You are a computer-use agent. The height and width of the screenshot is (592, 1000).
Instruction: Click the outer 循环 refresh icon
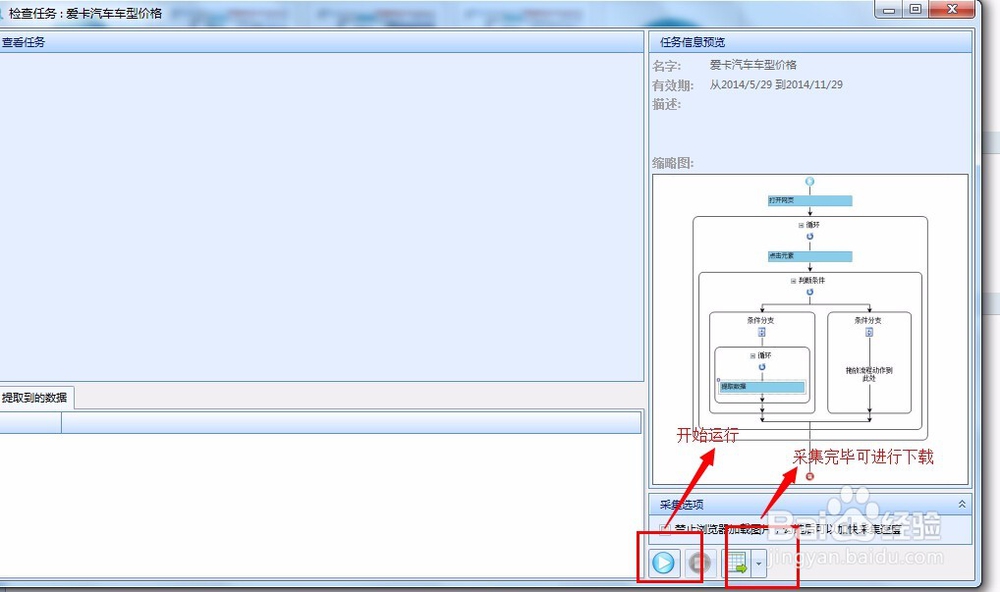810,236
